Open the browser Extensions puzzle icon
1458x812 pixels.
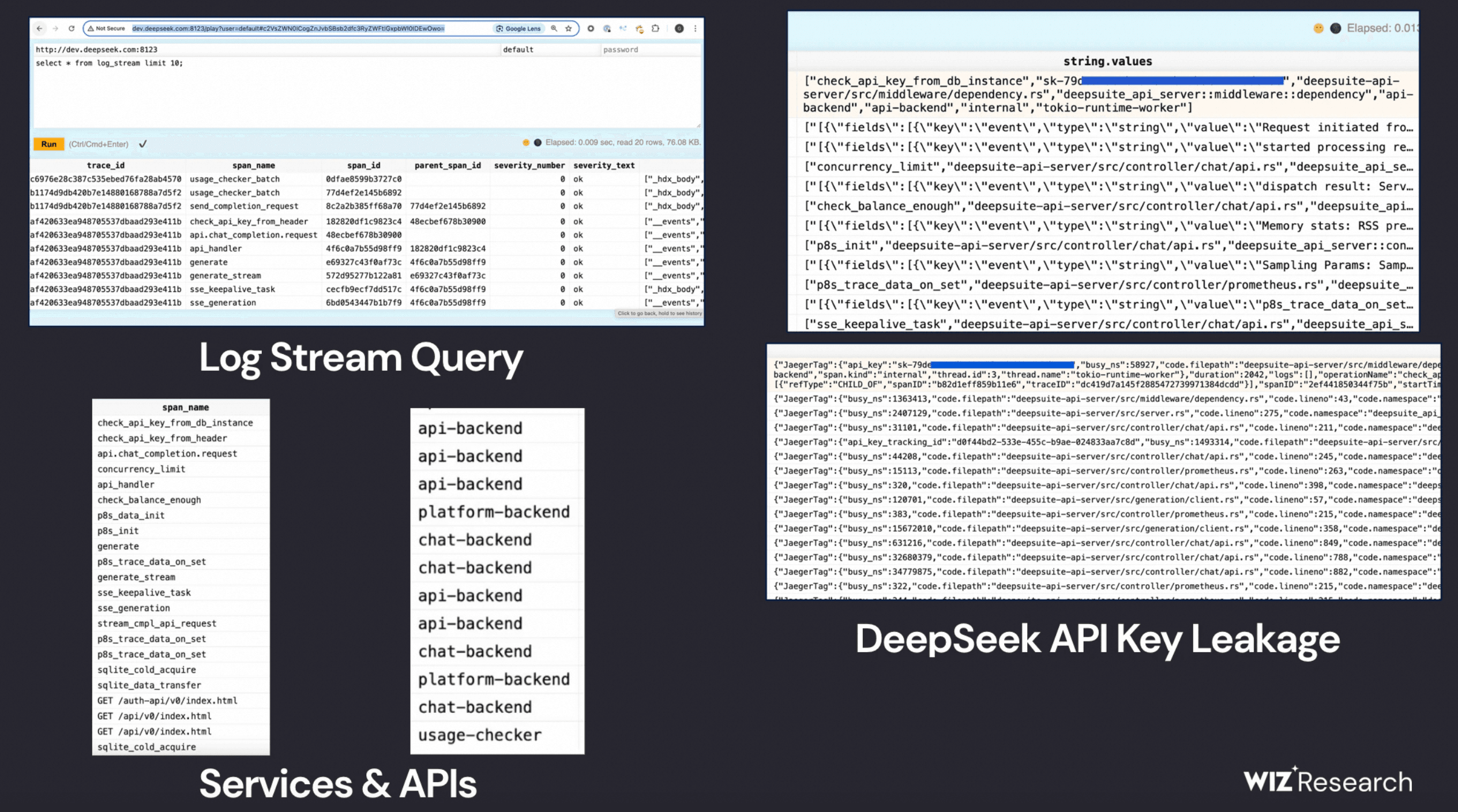point(656,28)
